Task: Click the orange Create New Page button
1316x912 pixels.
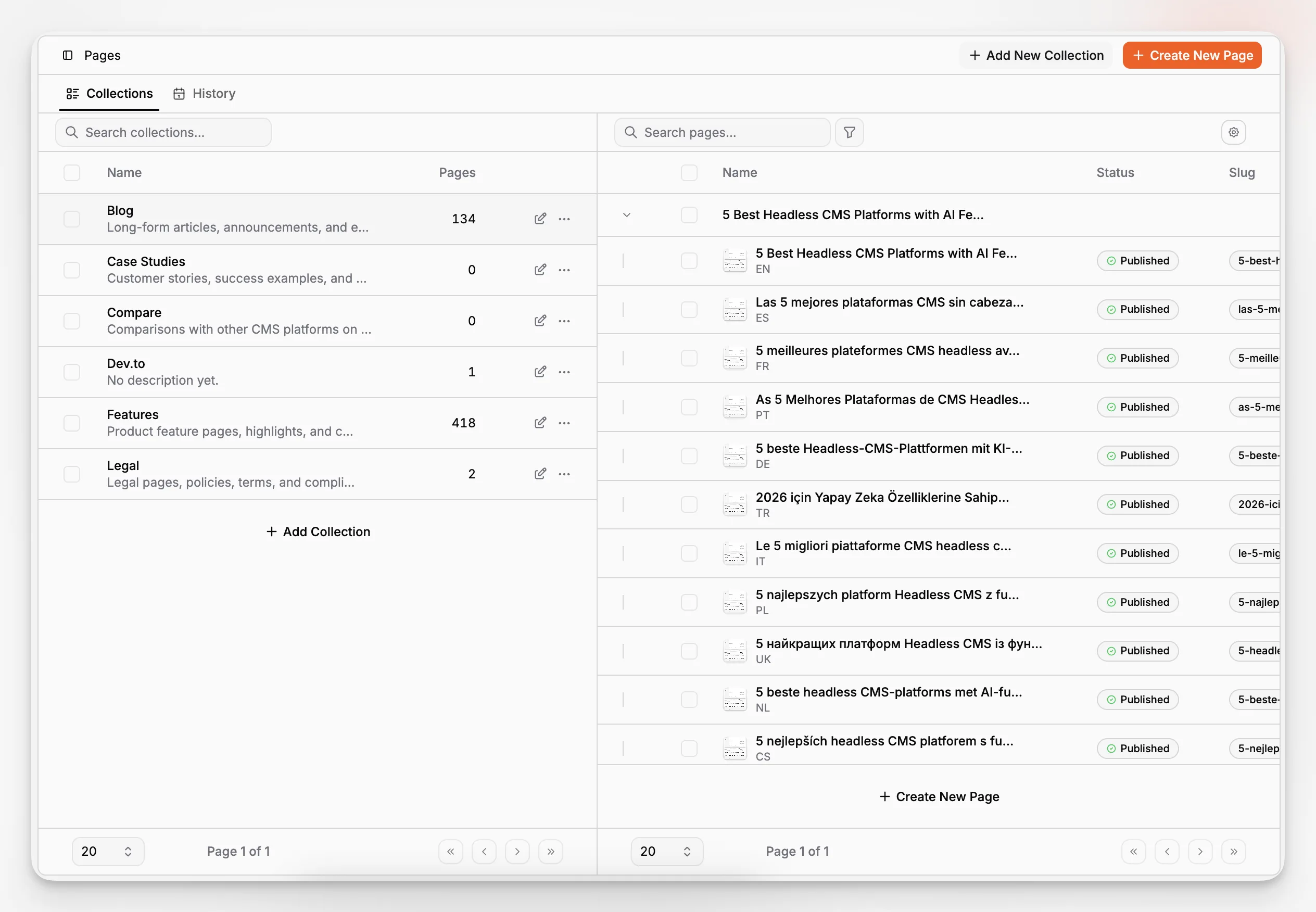Action: tap(1192, 55)
